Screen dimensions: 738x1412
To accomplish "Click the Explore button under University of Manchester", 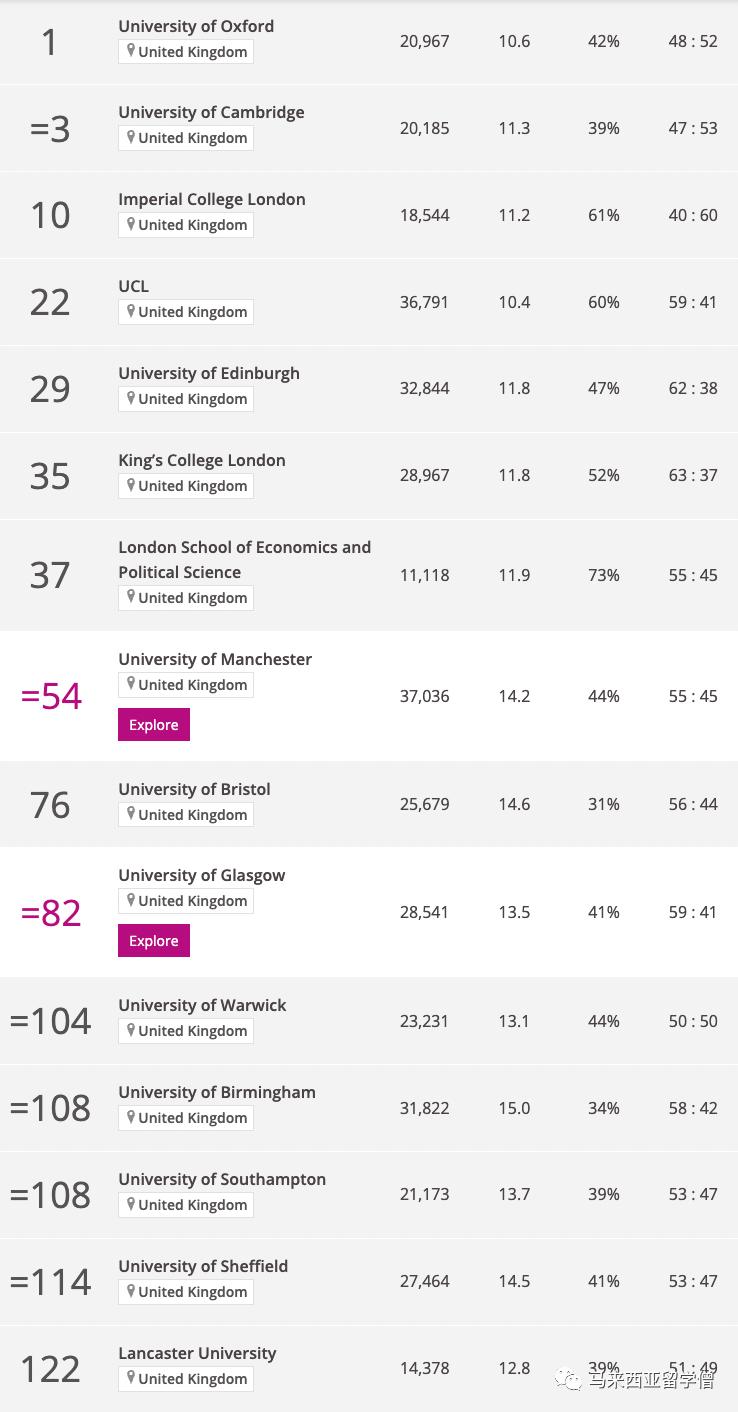I will (x=153, y=724).
